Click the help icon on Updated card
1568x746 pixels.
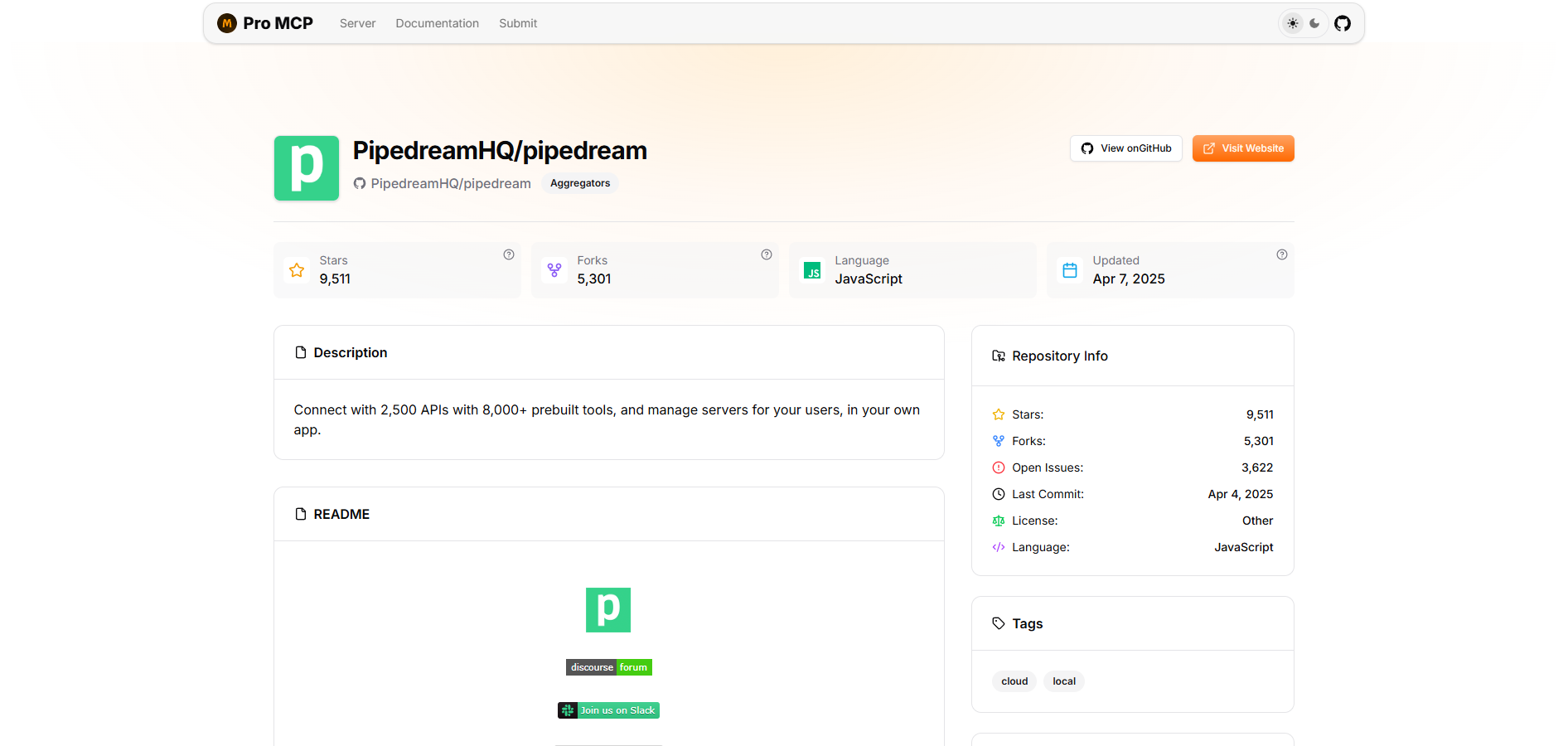click(x=1282, y=254)
